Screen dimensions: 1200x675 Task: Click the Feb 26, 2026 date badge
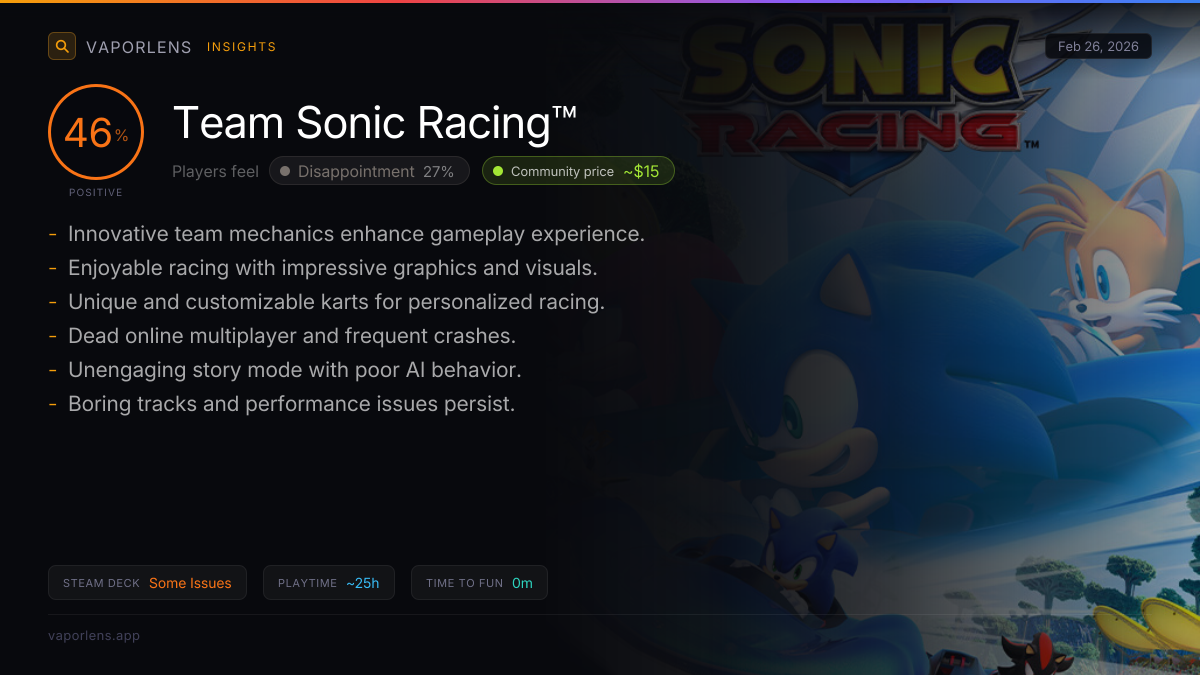[x=1098, y=46]
